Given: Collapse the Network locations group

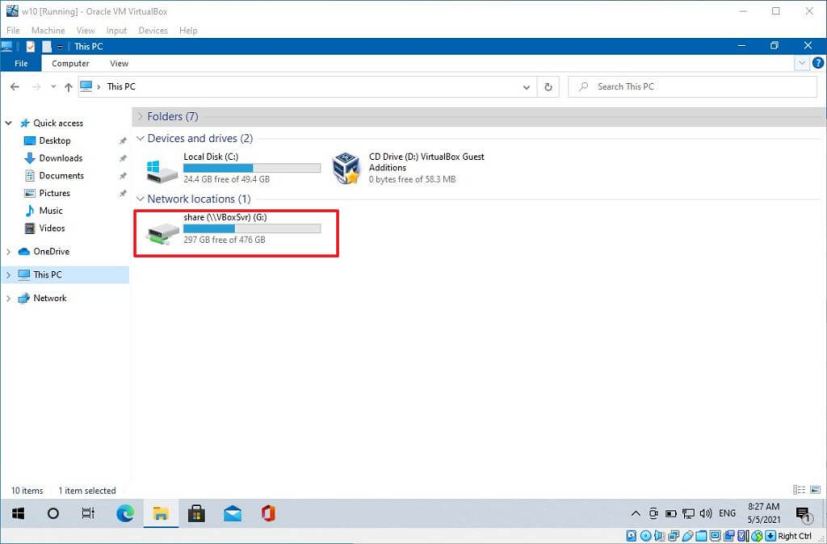Looking at the screenshot, I should 140,199.
